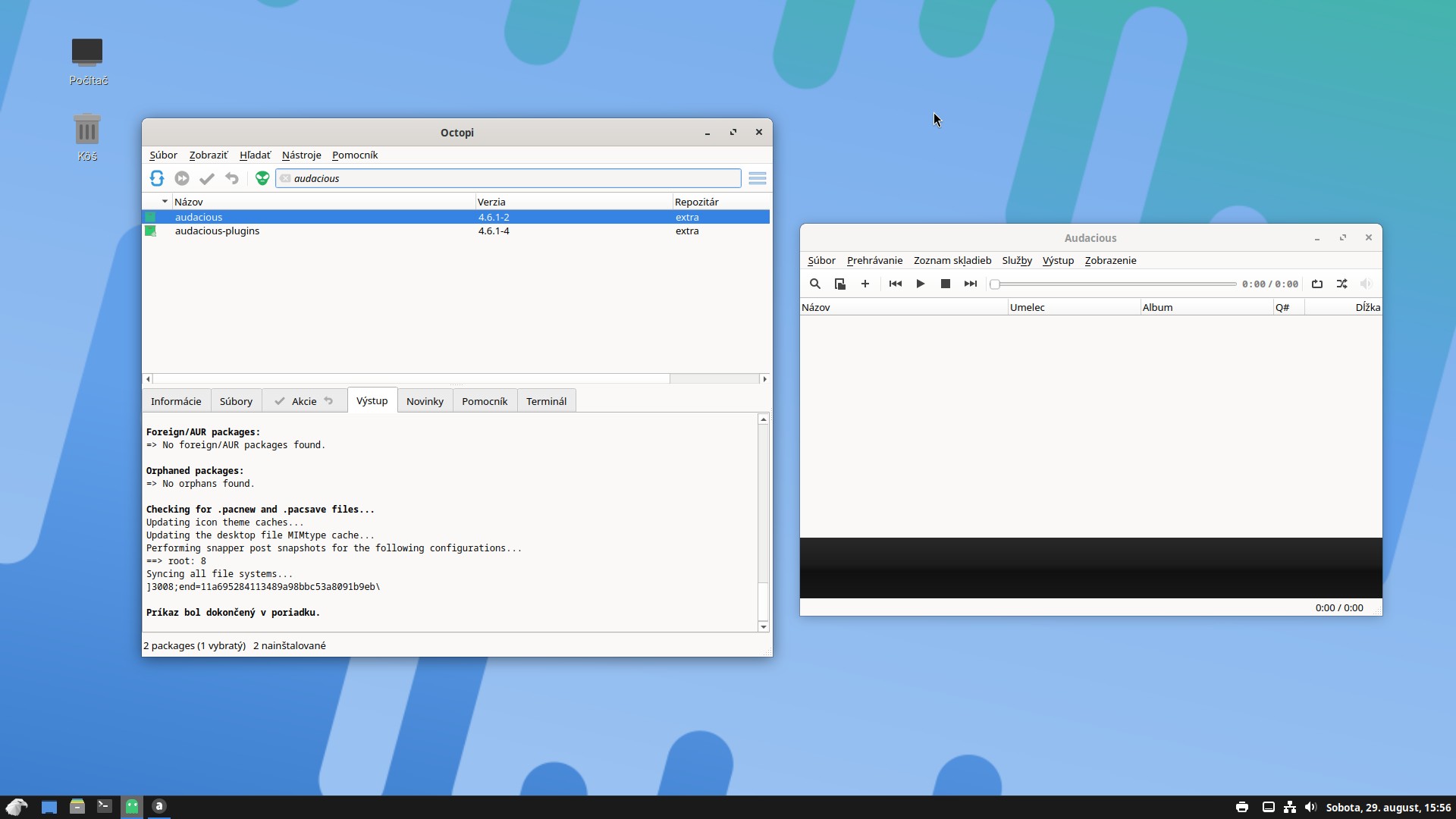Open the Počítač desktop icon
This screenshot has width=1456, height=819.
(88, 61)
